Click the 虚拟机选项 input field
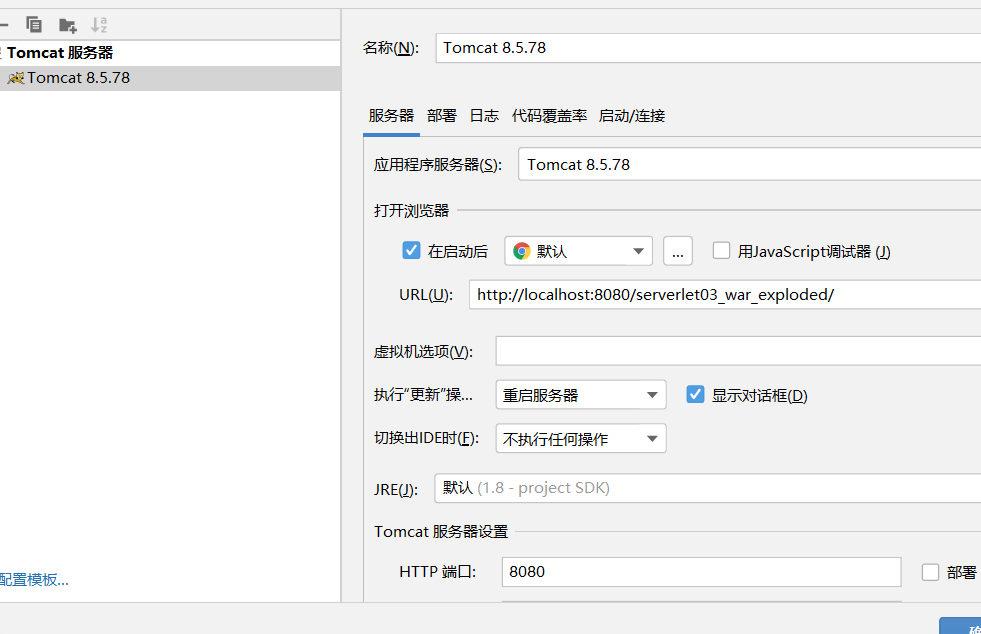The height and width of the screenshot is (634, 981). point(738,350)
